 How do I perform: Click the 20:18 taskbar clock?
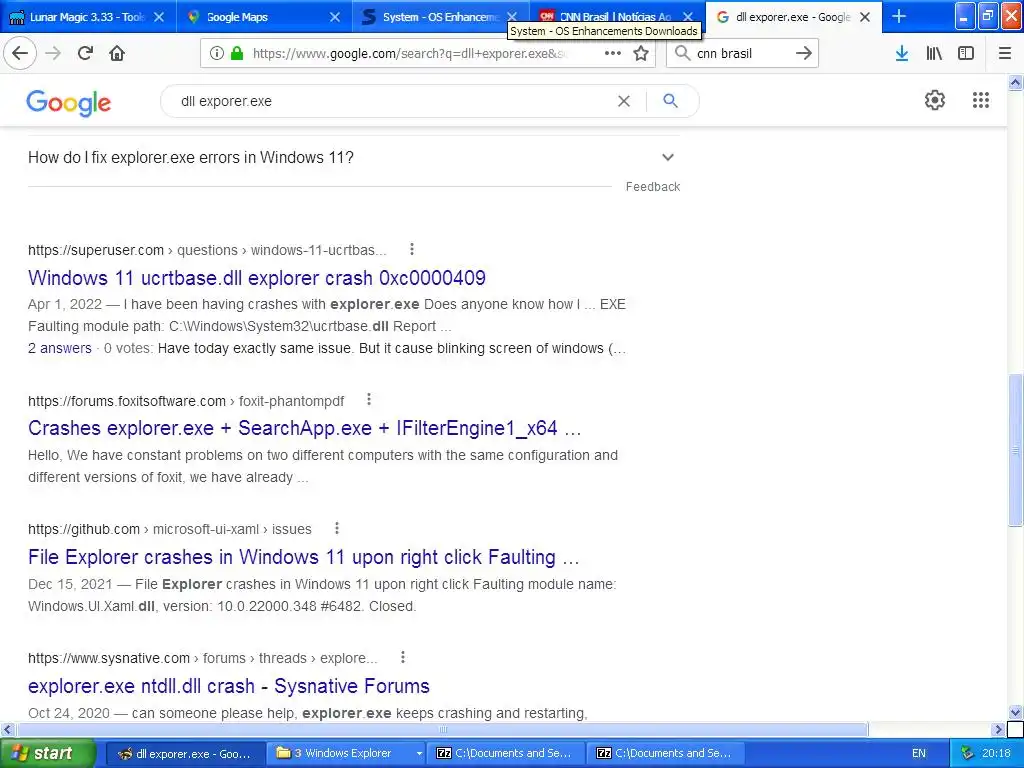point(996,754)
